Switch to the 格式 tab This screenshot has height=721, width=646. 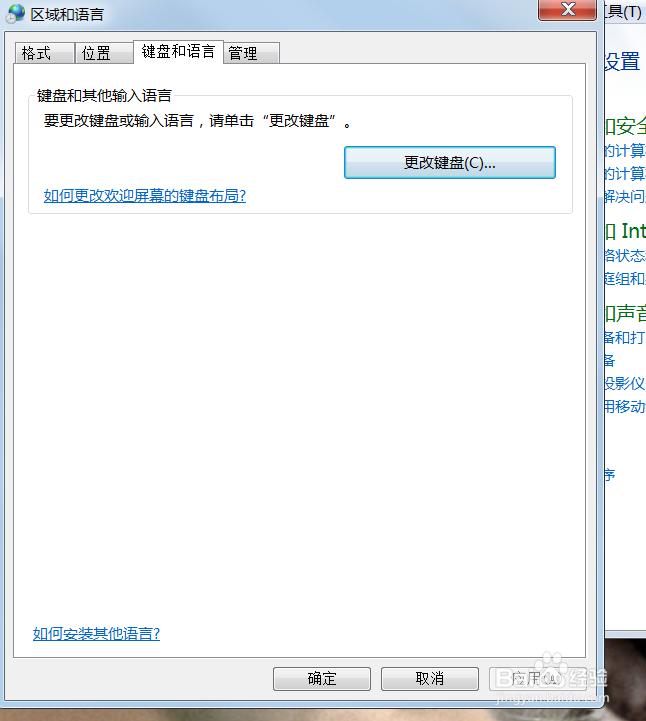(45, 53)
